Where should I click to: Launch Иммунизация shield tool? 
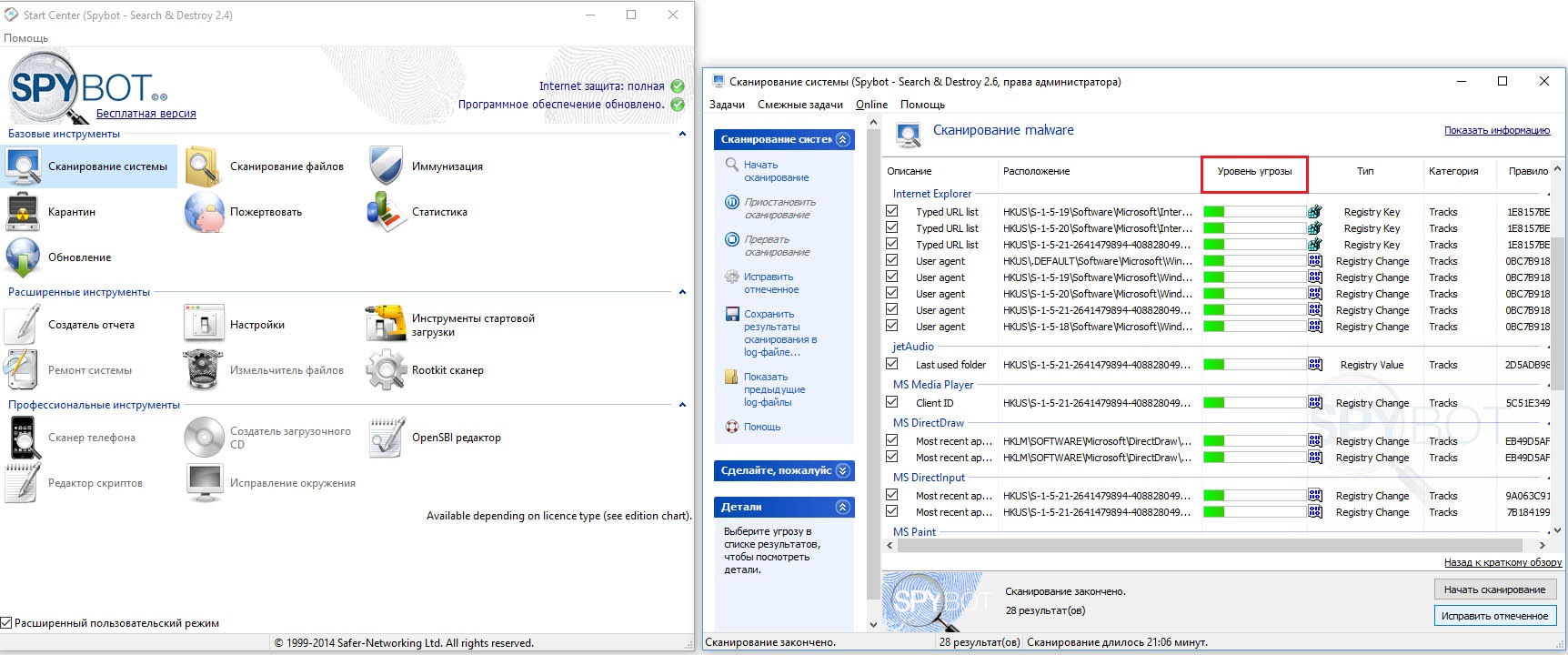click(x=426, y=166)
